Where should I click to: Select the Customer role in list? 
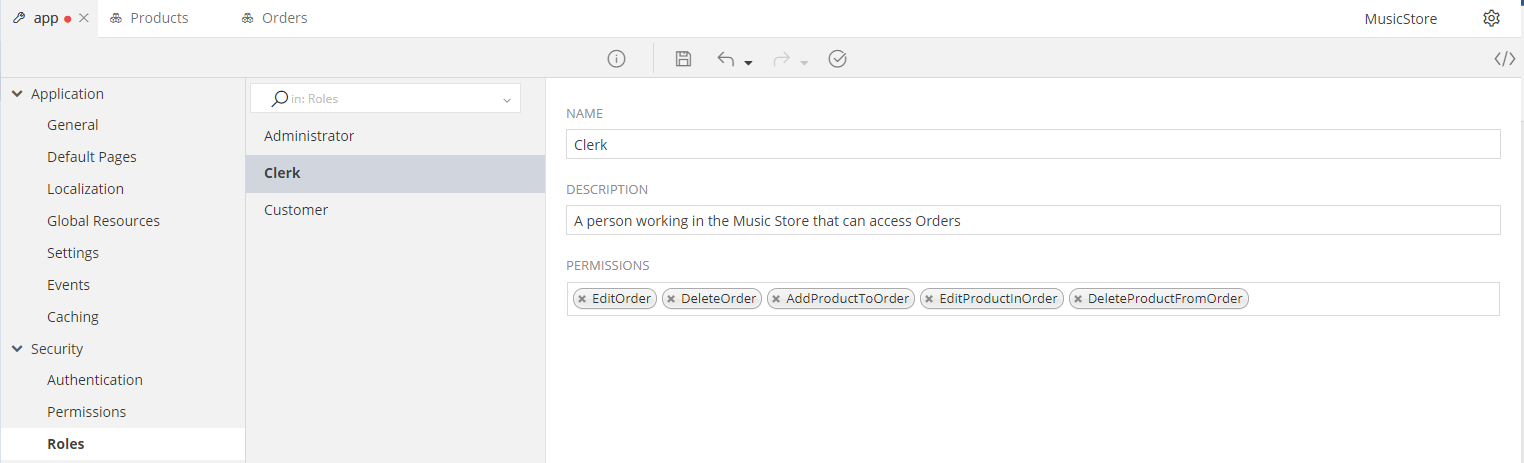point(296,210)
